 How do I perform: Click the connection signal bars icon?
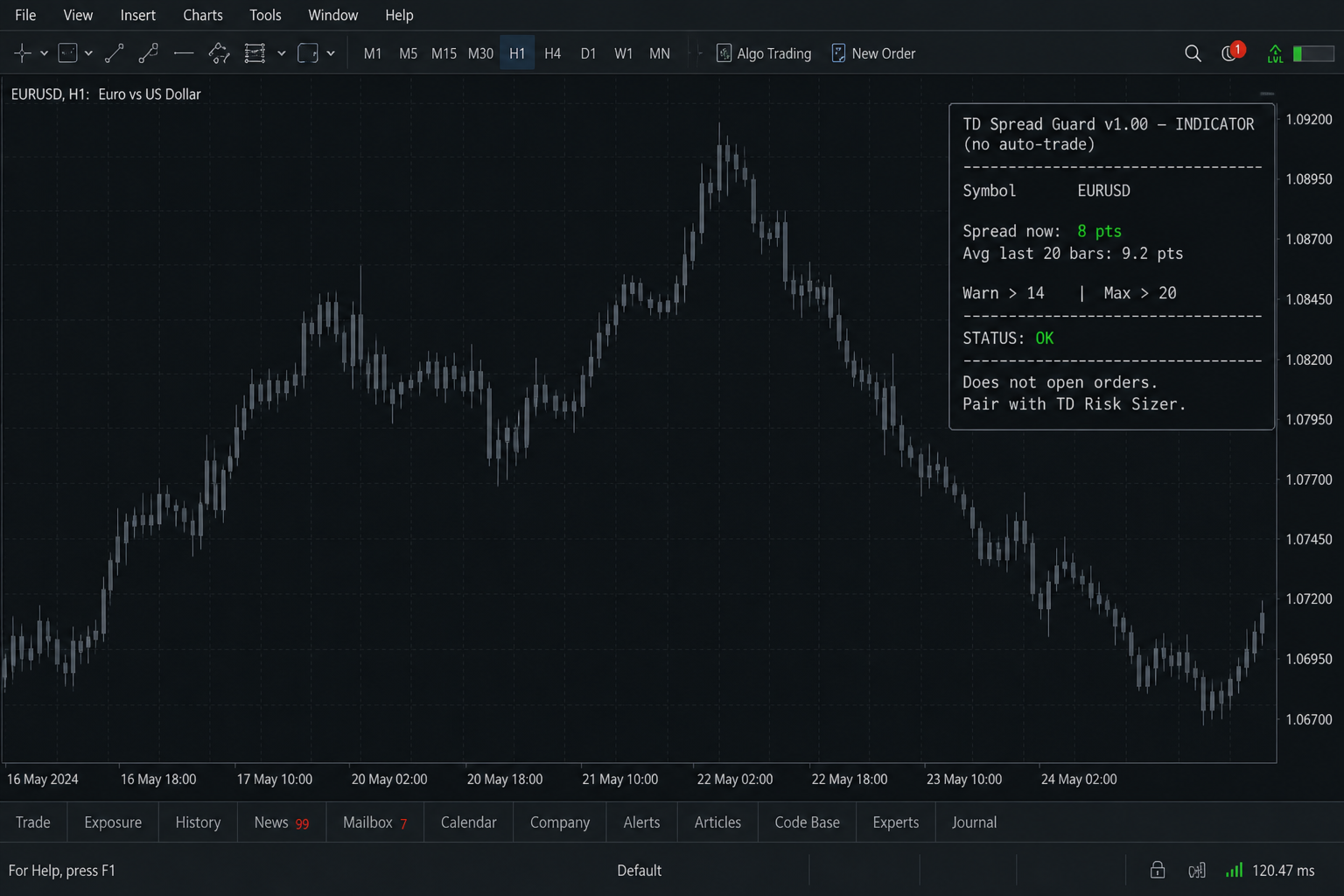(1234, 870)
